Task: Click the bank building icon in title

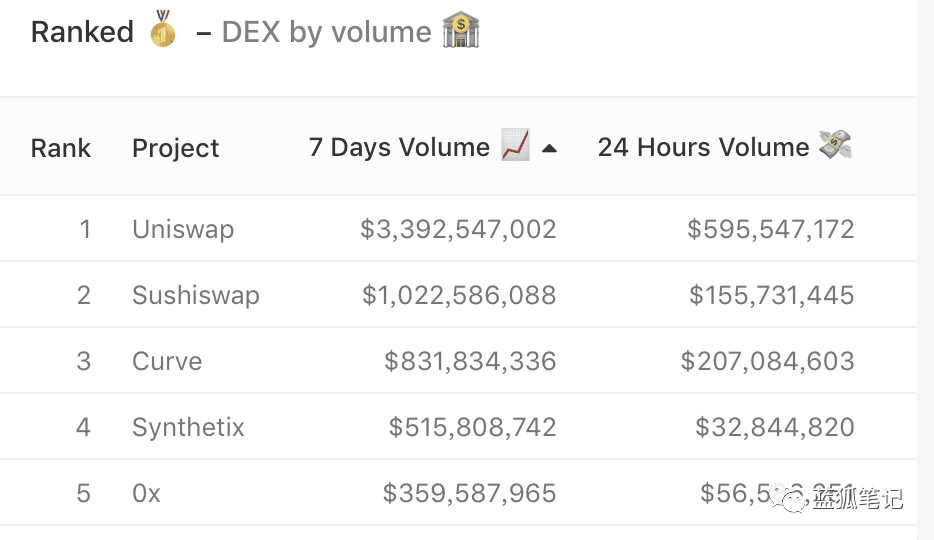Action: pos(460,30)
